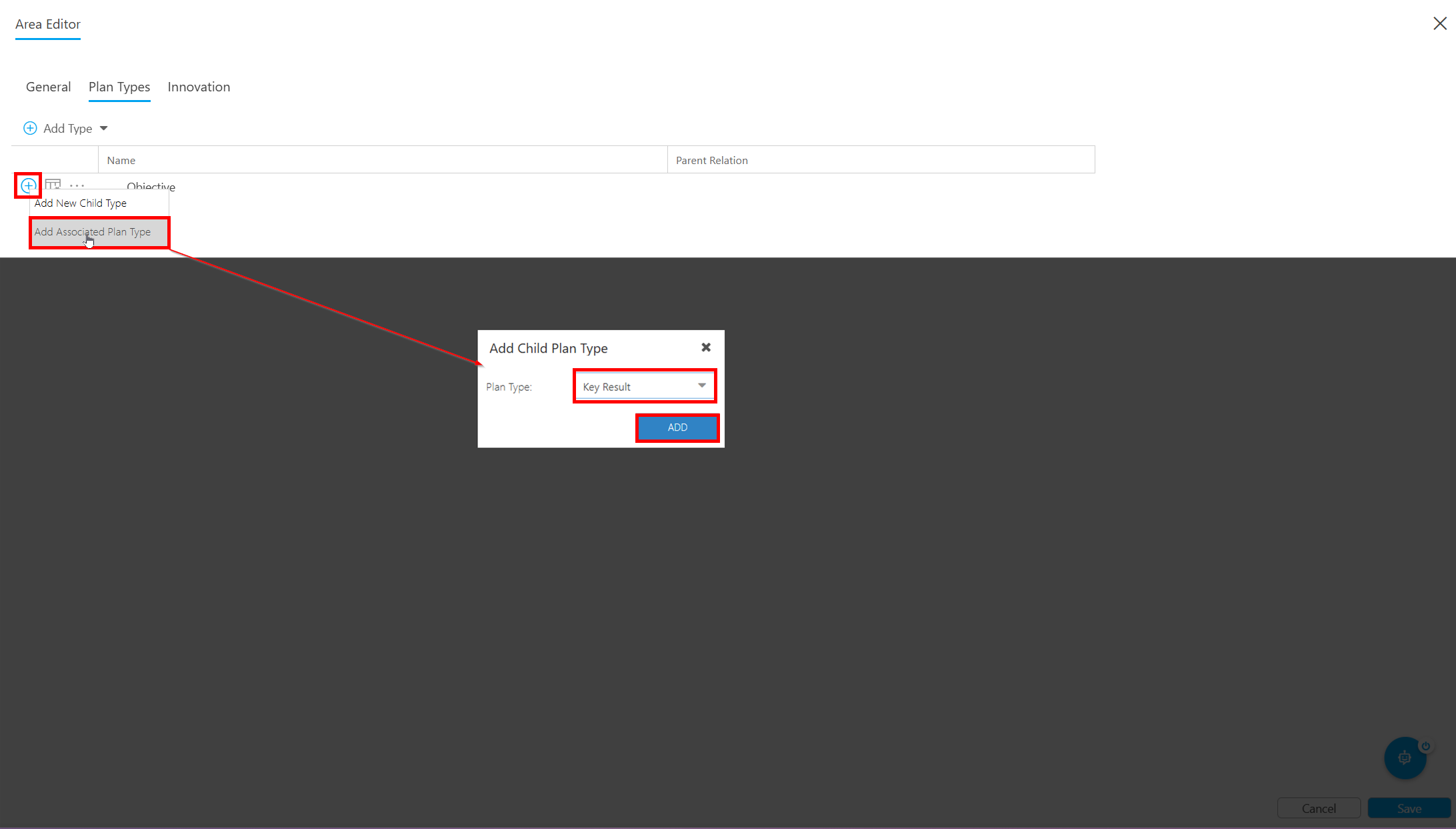1456x829 pixels.
Task: Open the table layout icon in Objective row
Action: [x=53, y=184]
